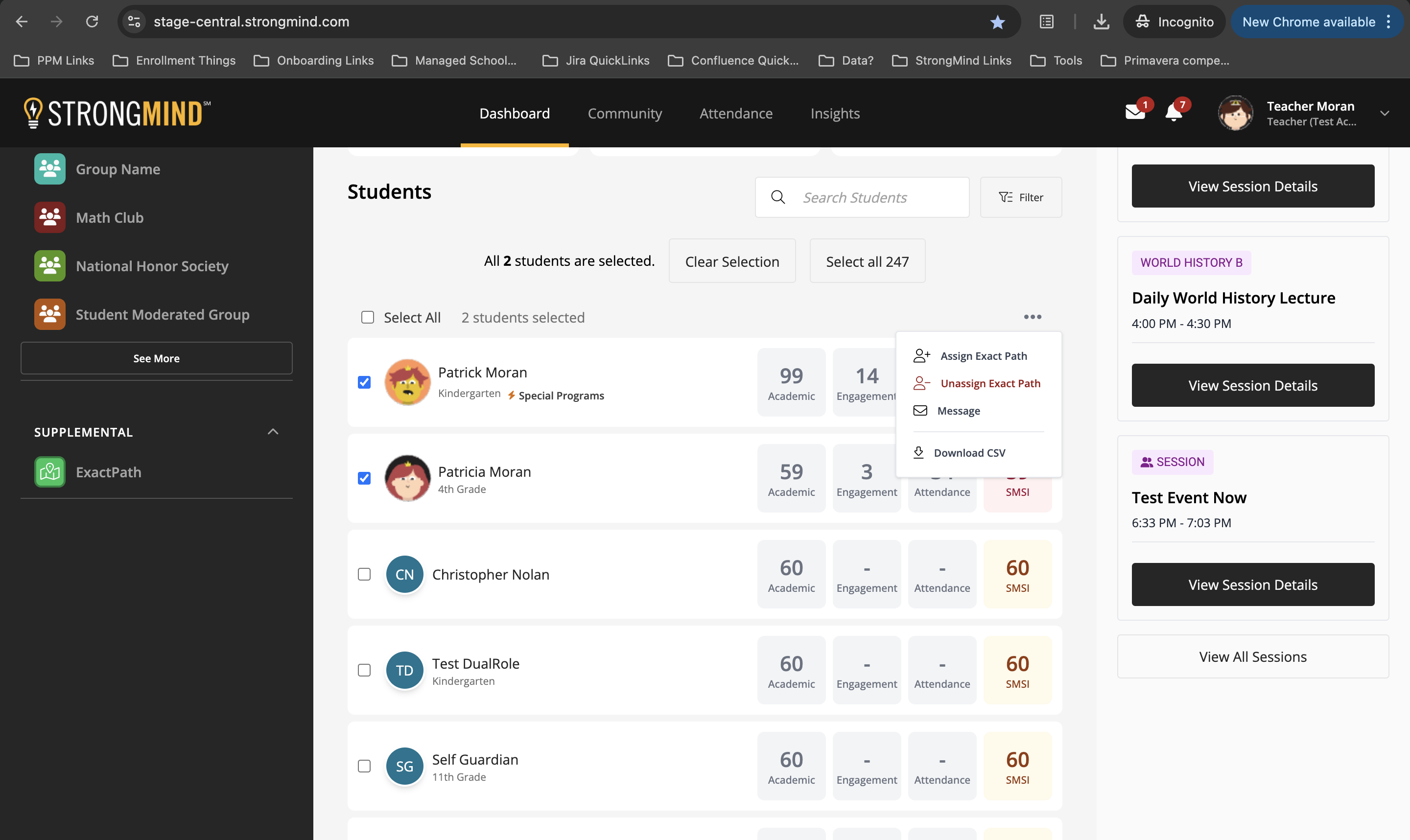The width and height of the screenshot is (1410, 840).
Task: Click Christopher Nolan's CN initials avatar
Action: point(405,574)
